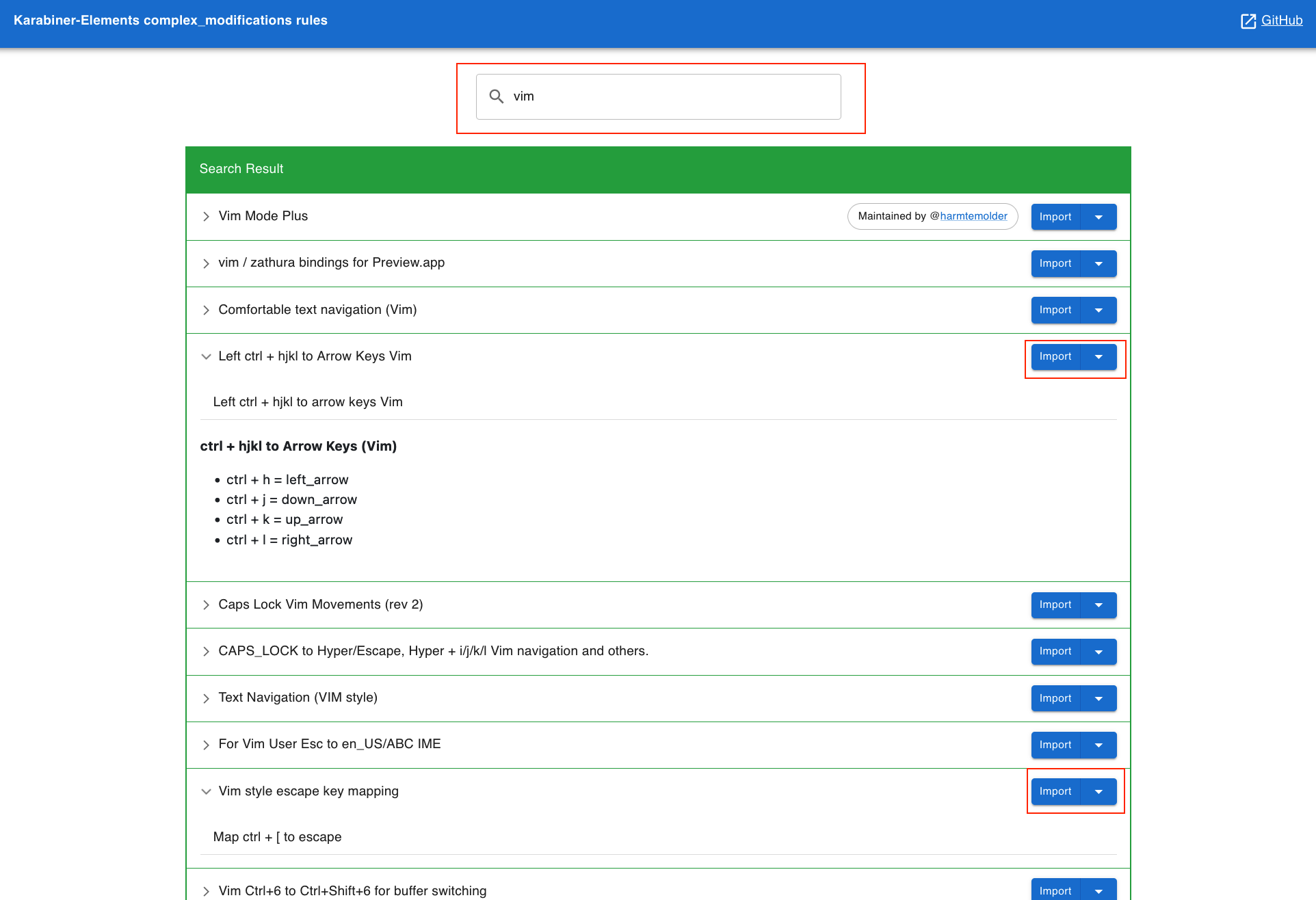Open Import dropdown arrow for Vim Ctrl+6 buffer switching
The height and width of the screenshot is (900, 1316).
(x=1098, y=890)
